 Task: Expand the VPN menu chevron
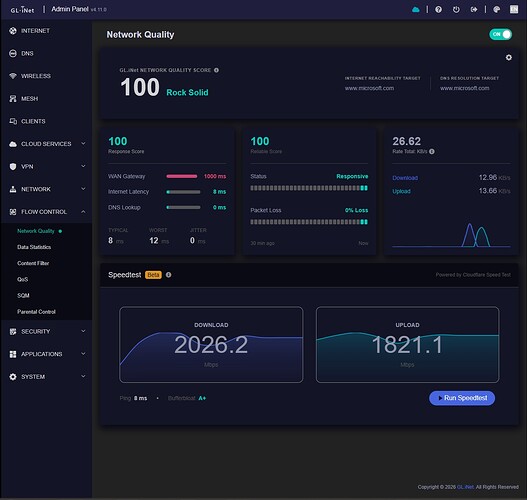[x=83, y=166]
